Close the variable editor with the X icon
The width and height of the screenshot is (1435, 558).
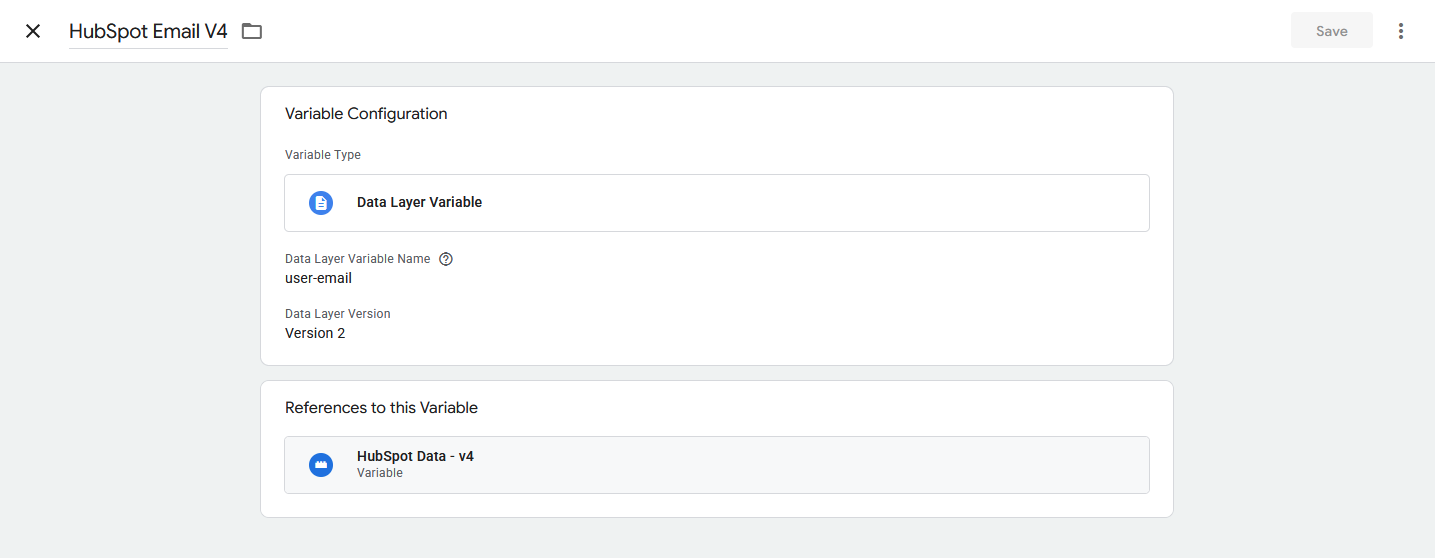(x=33, y=31)
